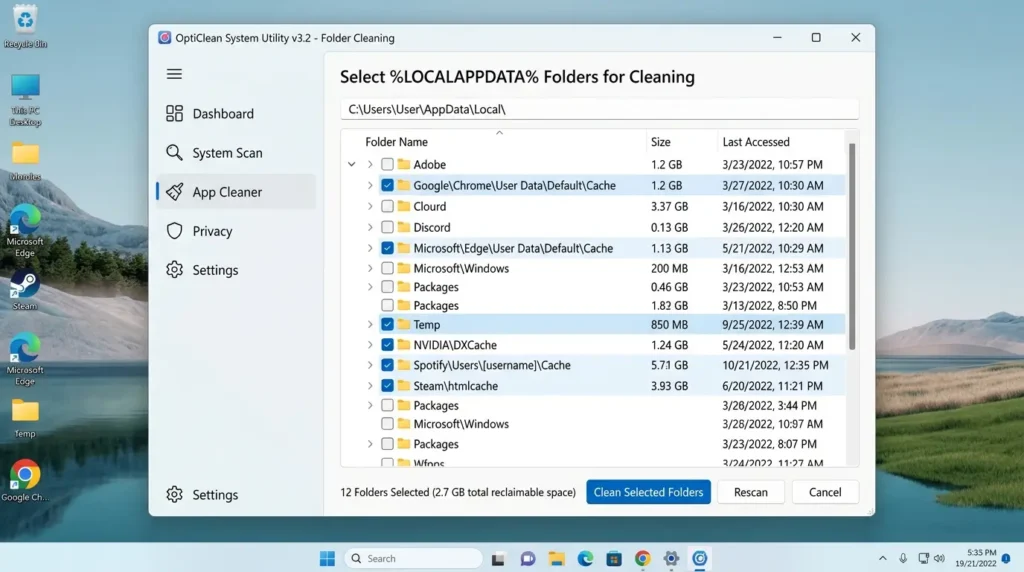Open Microsoft Store from the taskbar
Screen dimensions: 1024x572
(614, 559)
